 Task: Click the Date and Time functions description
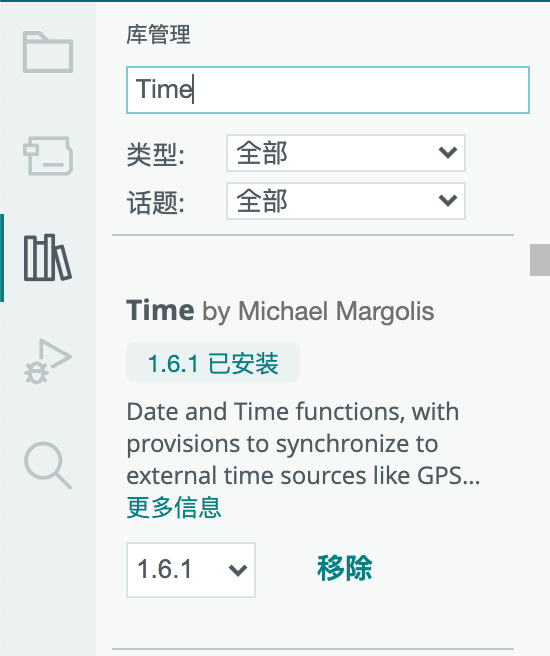tap(303, 443)
